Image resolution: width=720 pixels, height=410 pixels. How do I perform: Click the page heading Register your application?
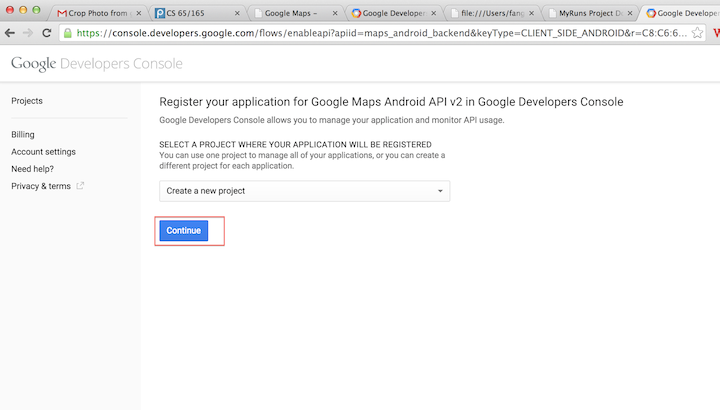pos(391,102)
